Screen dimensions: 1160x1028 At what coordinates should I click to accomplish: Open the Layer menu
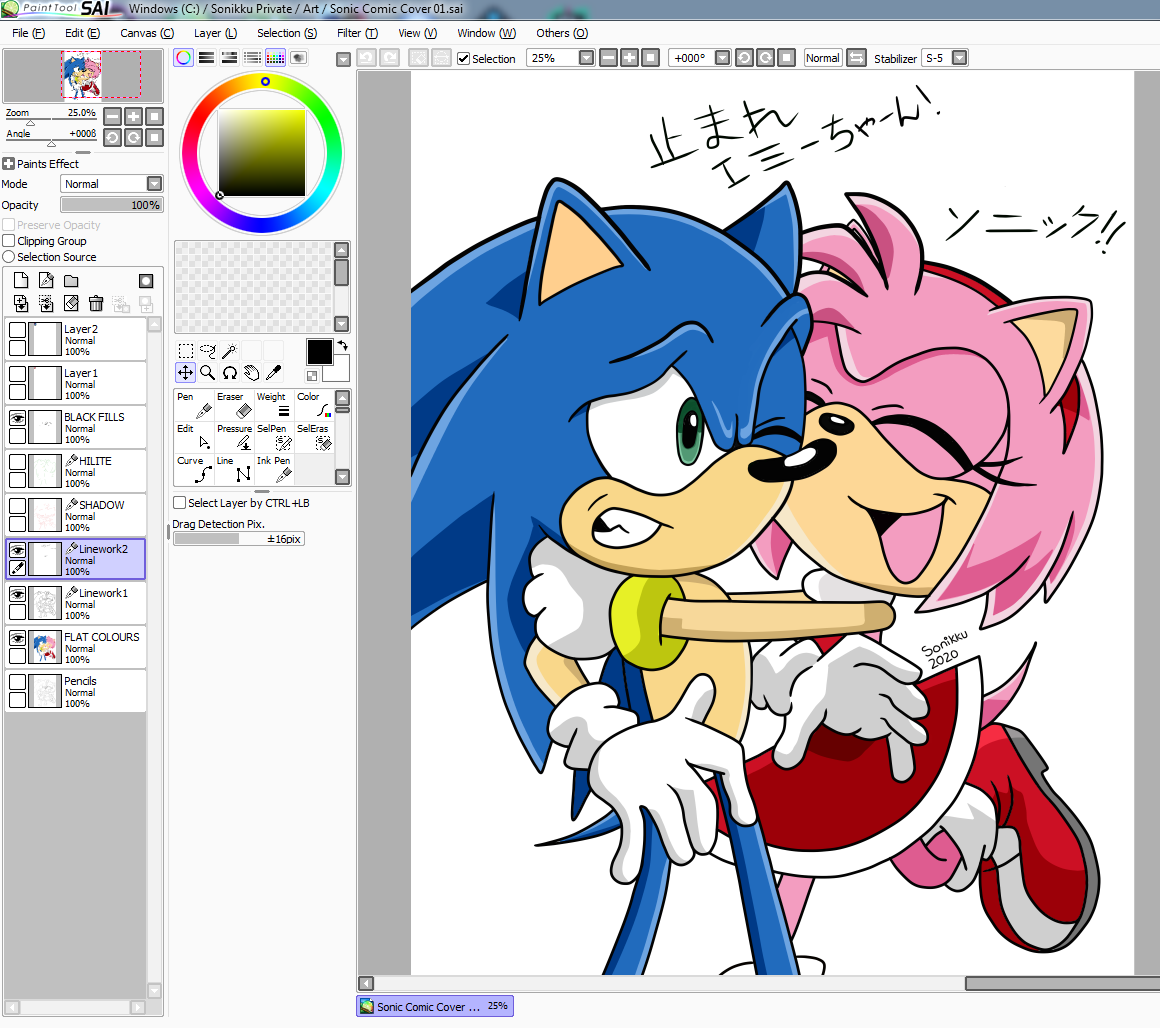pos(215,33)
